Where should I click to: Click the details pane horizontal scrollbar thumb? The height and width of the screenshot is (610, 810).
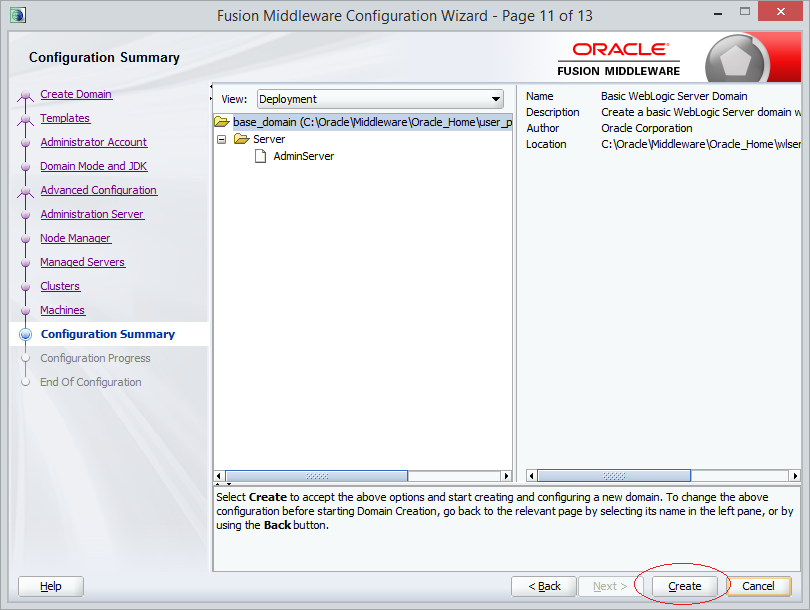click(x=614, y=476)
